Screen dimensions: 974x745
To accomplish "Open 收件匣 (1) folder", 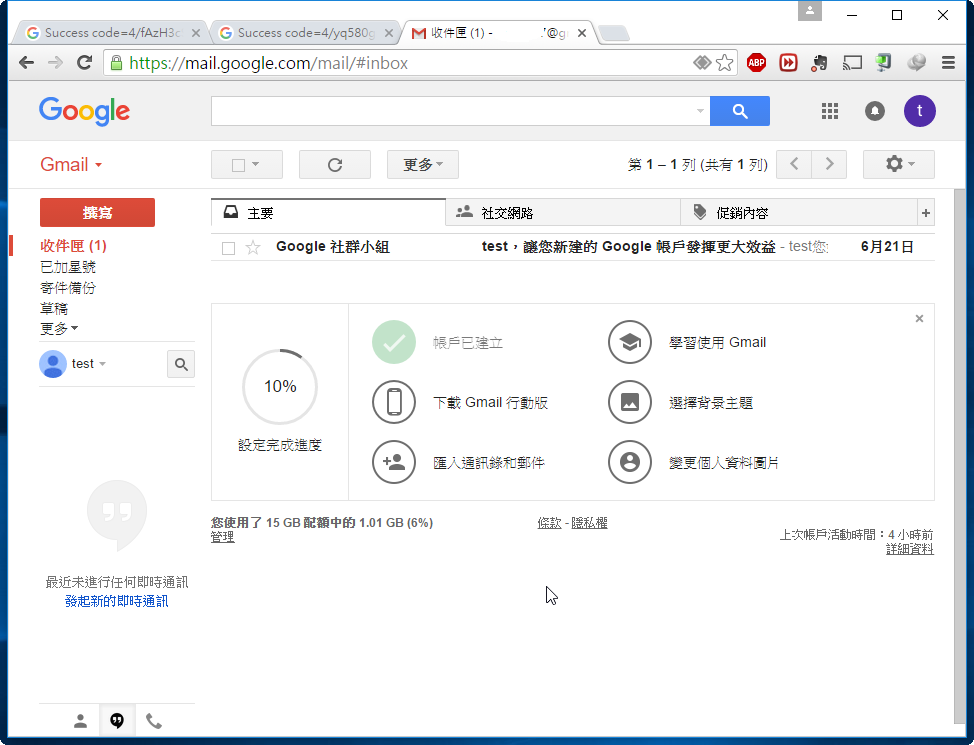I will (73, 246).
